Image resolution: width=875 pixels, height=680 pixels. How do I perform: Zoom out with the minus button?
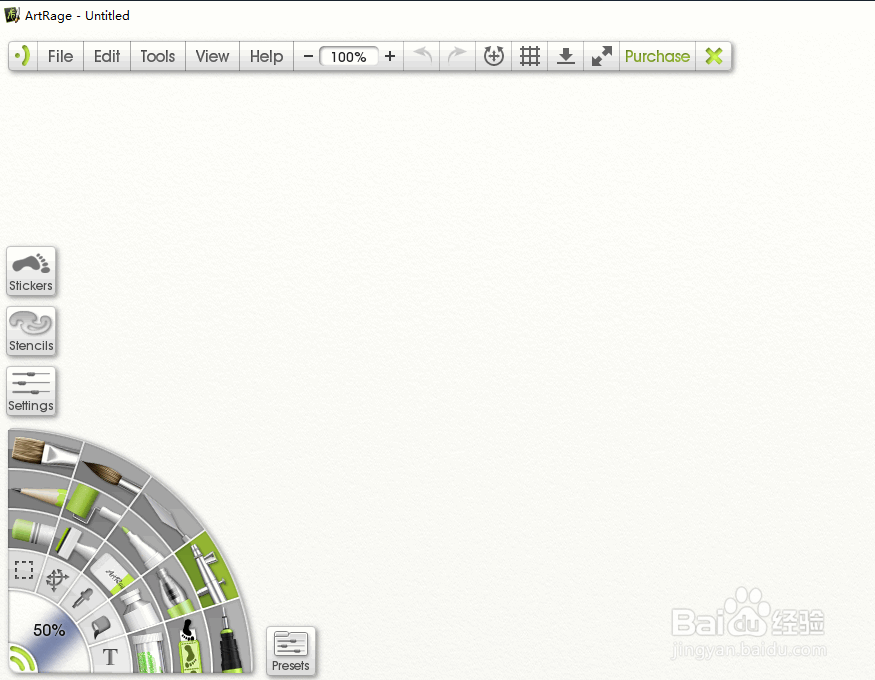(308, 56)
